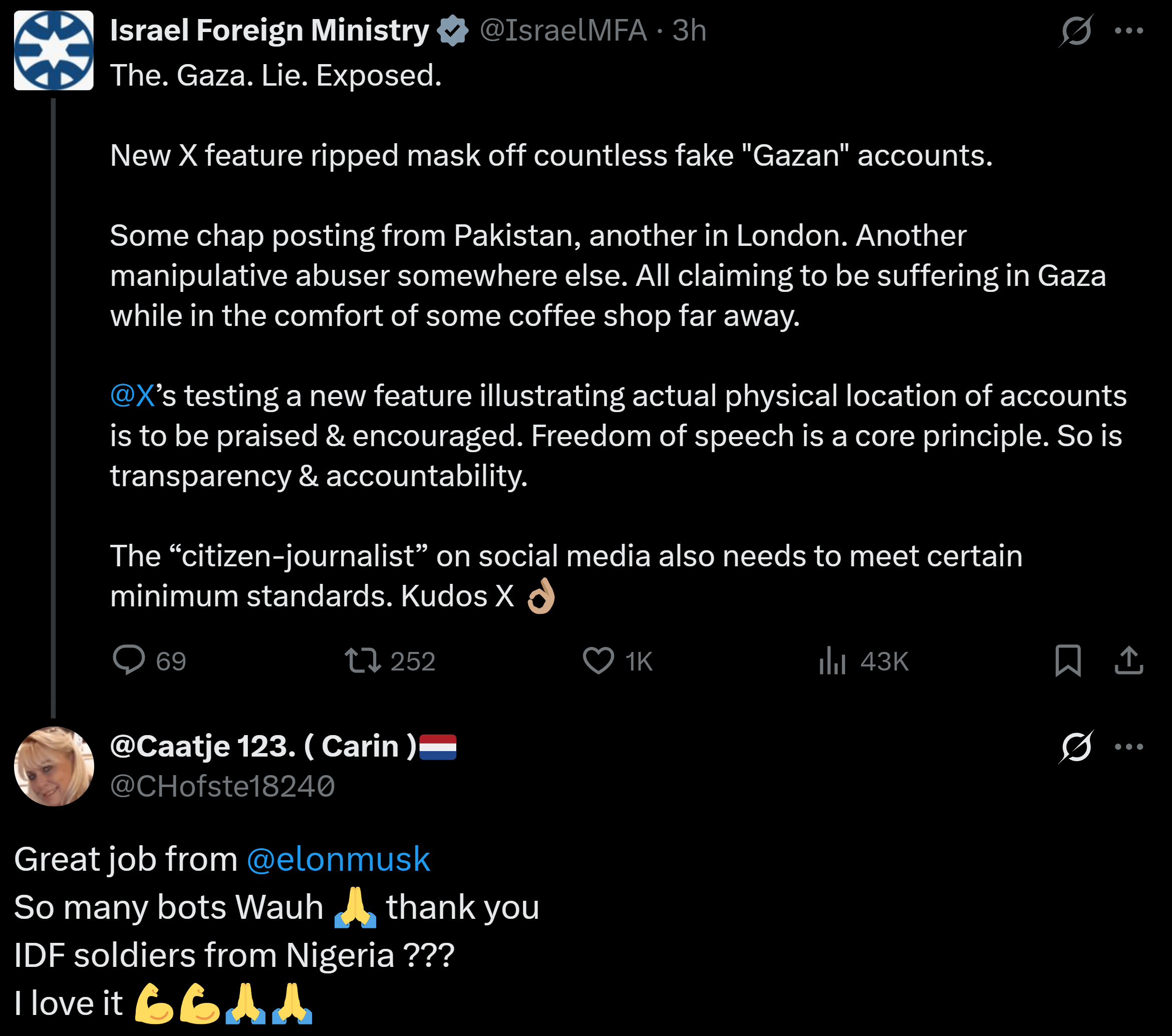The width and height of the screenshot is (1172, 1036).
Task: Click the @elonmusk mention link
Action: (x=338, y=859)
